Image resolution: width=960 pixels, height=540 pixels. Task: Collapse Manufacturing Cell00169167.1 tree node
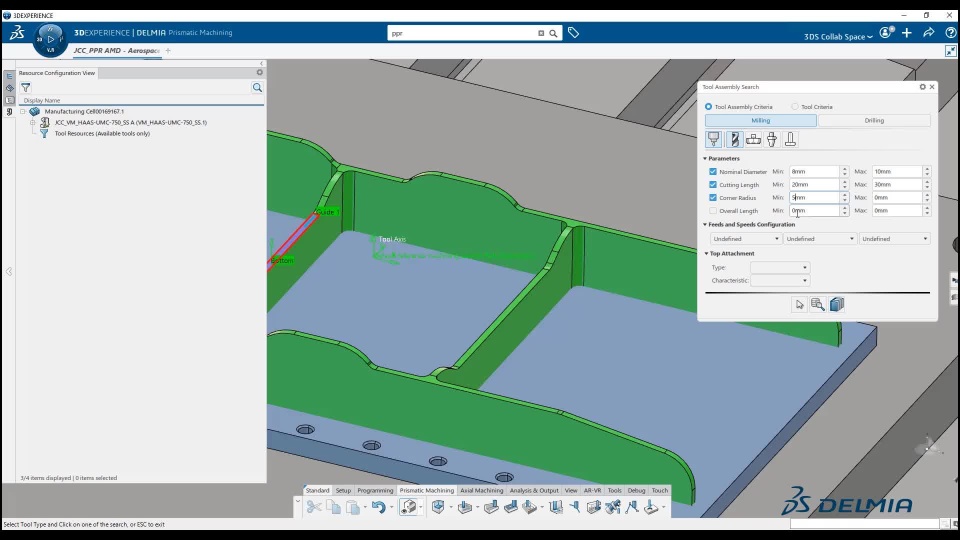point(23,111)
